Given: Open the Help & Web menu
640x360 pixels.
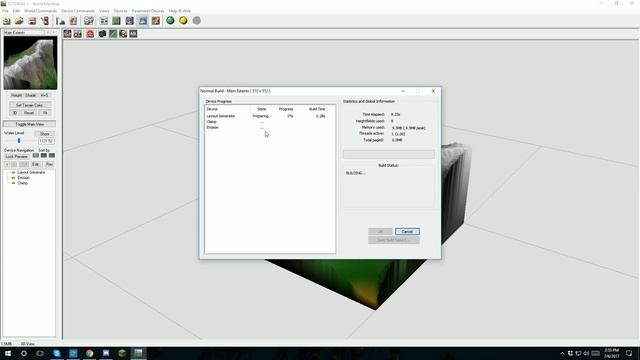Looking at the screenshot, I should click(x=180, y=11).
